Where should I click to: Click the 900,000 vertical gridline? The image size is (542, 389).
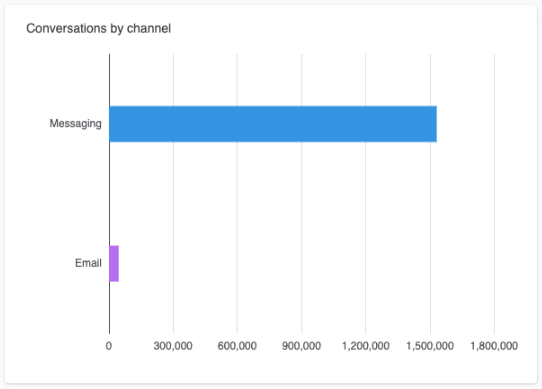tap(302, 194)
